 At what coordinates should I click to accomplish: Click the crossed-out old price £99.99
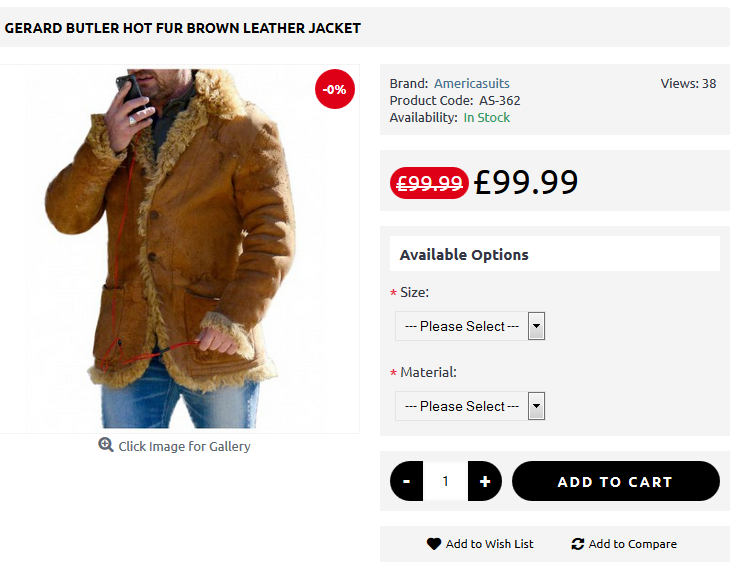[429, 183]
